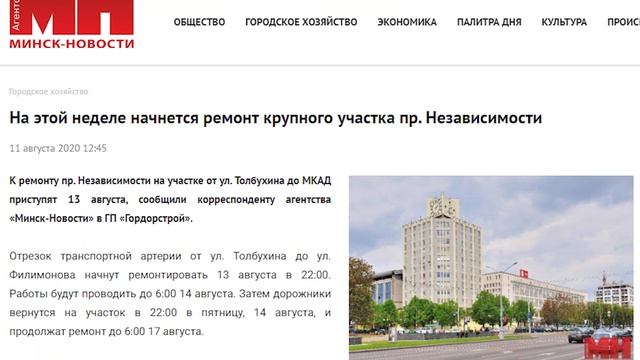640x360 pixels.
Task: Open the Минск-Новости logo homepage link
Action: point(72,24)
